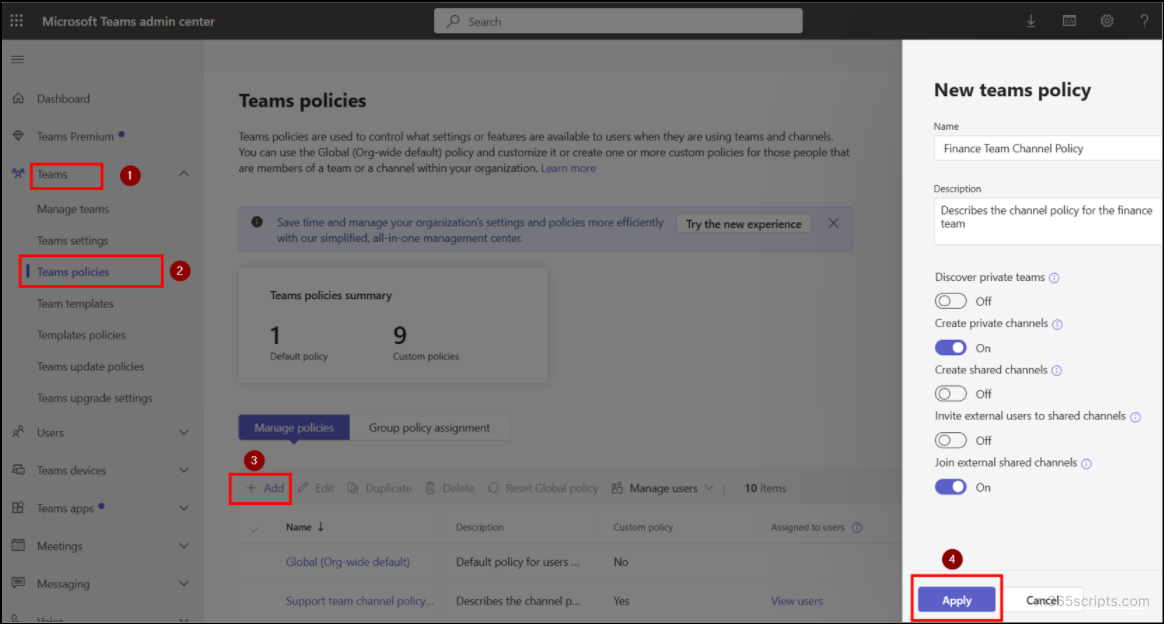
Task: Click the policy Name input field
Action: click(x=1048, y=148)
